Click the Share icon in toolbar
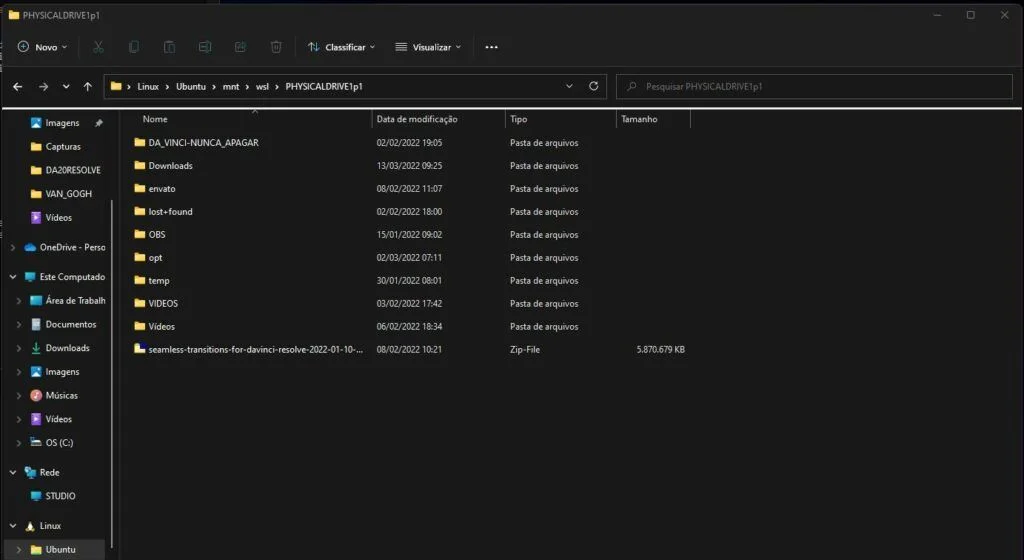This screenshot has width=1024, height=560. [240, 47]
